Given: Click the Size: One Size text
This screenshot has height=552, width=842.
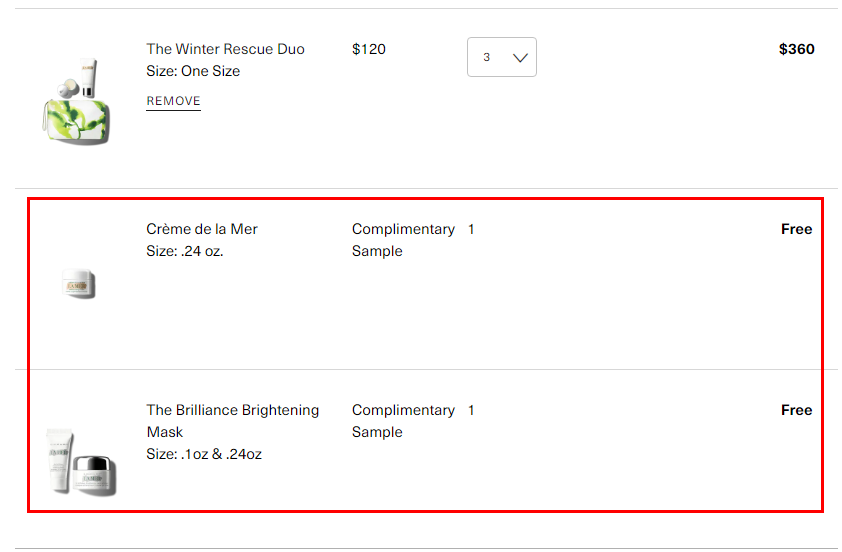Looking at the screenshot, I should pyautogui.click(x=193, y=71).
